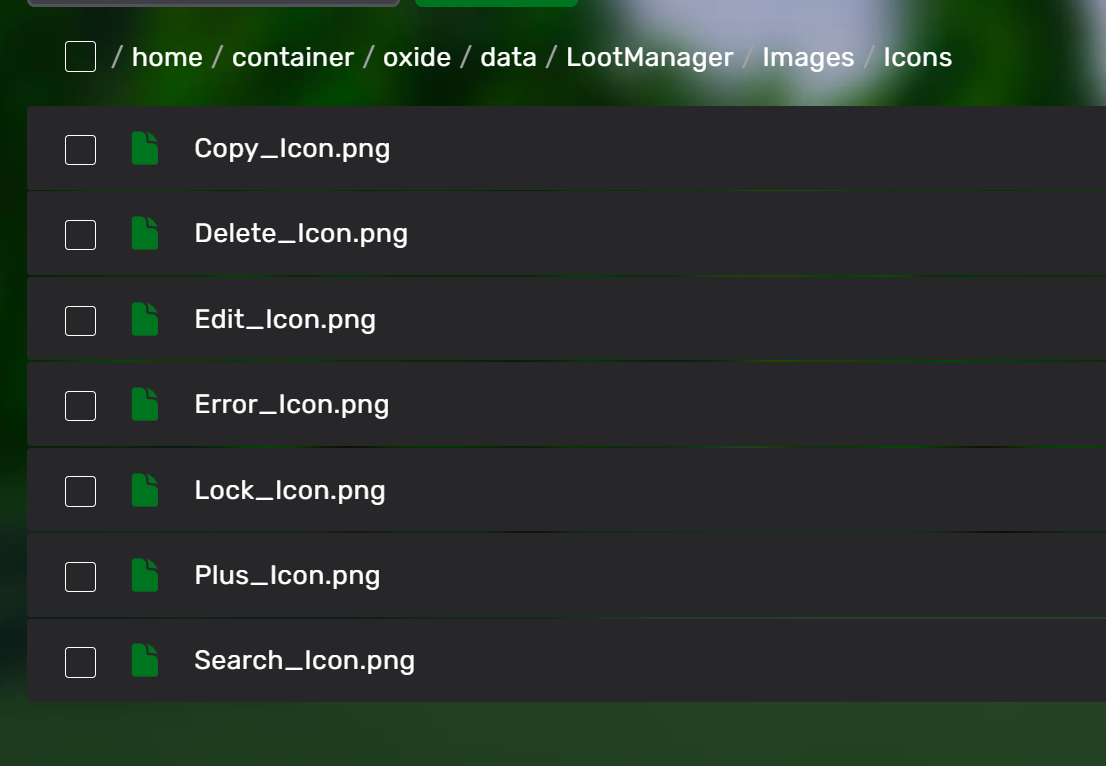Click the file icon beside Lock_Icon.png
This screenshot has height=766, width=1106.
145,490
